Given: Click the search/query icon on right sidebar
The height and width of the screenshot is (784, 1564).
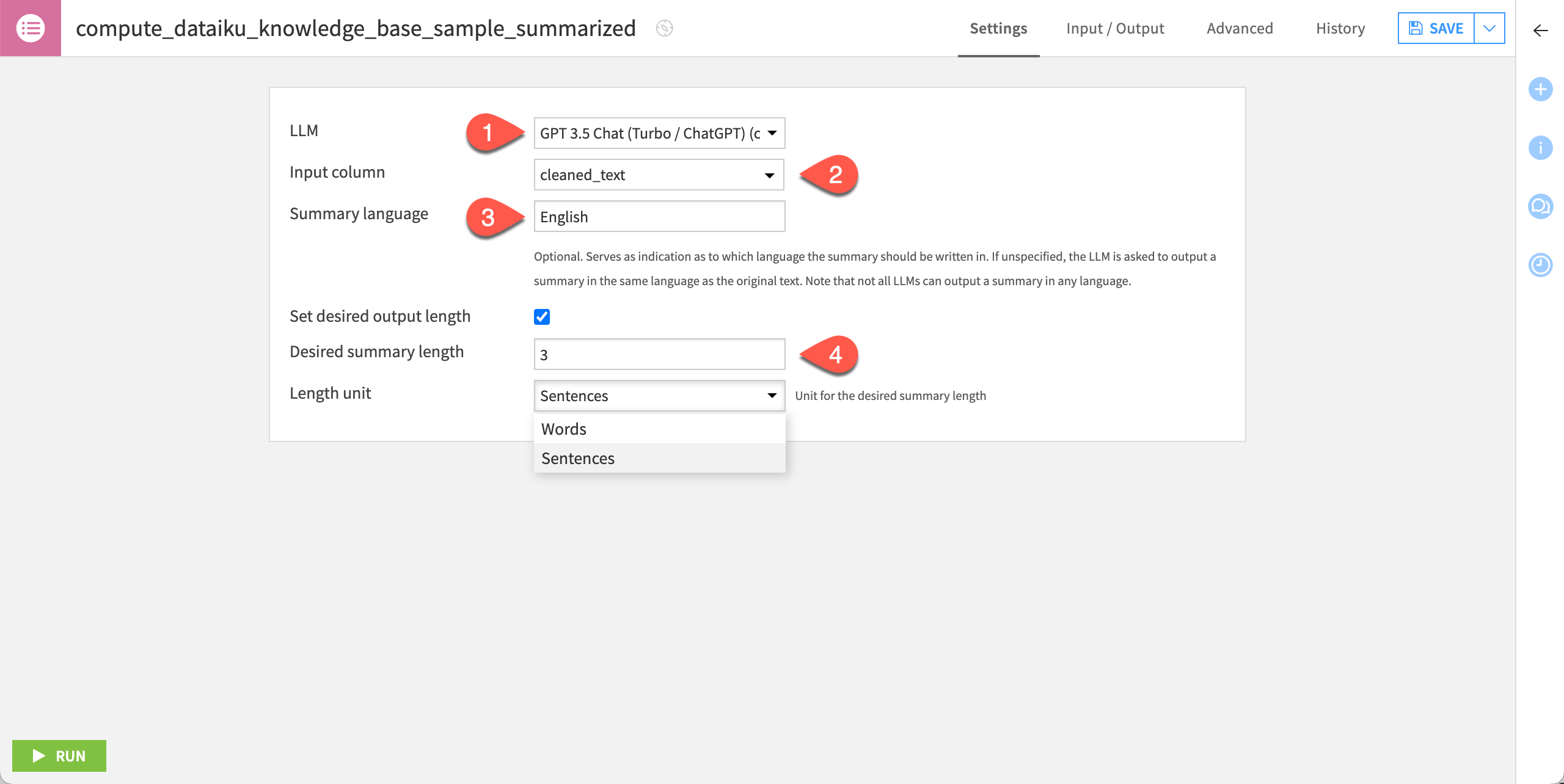Looking at the screenshot, I should point(1541,208).
